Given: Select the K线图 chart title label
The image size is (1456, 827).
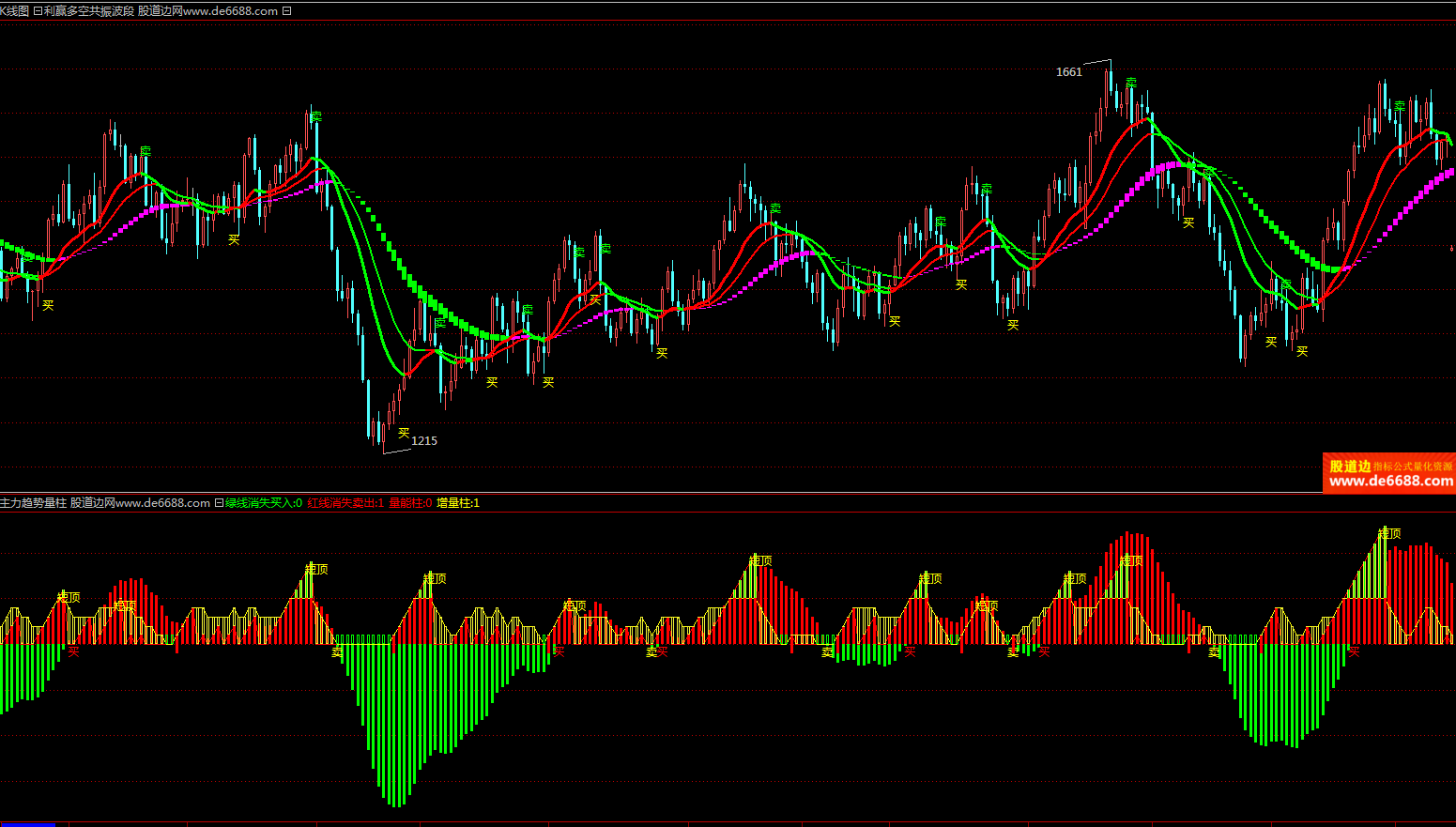Looking at the screenshot, I should pyautogui.click(x=15, y=11).
